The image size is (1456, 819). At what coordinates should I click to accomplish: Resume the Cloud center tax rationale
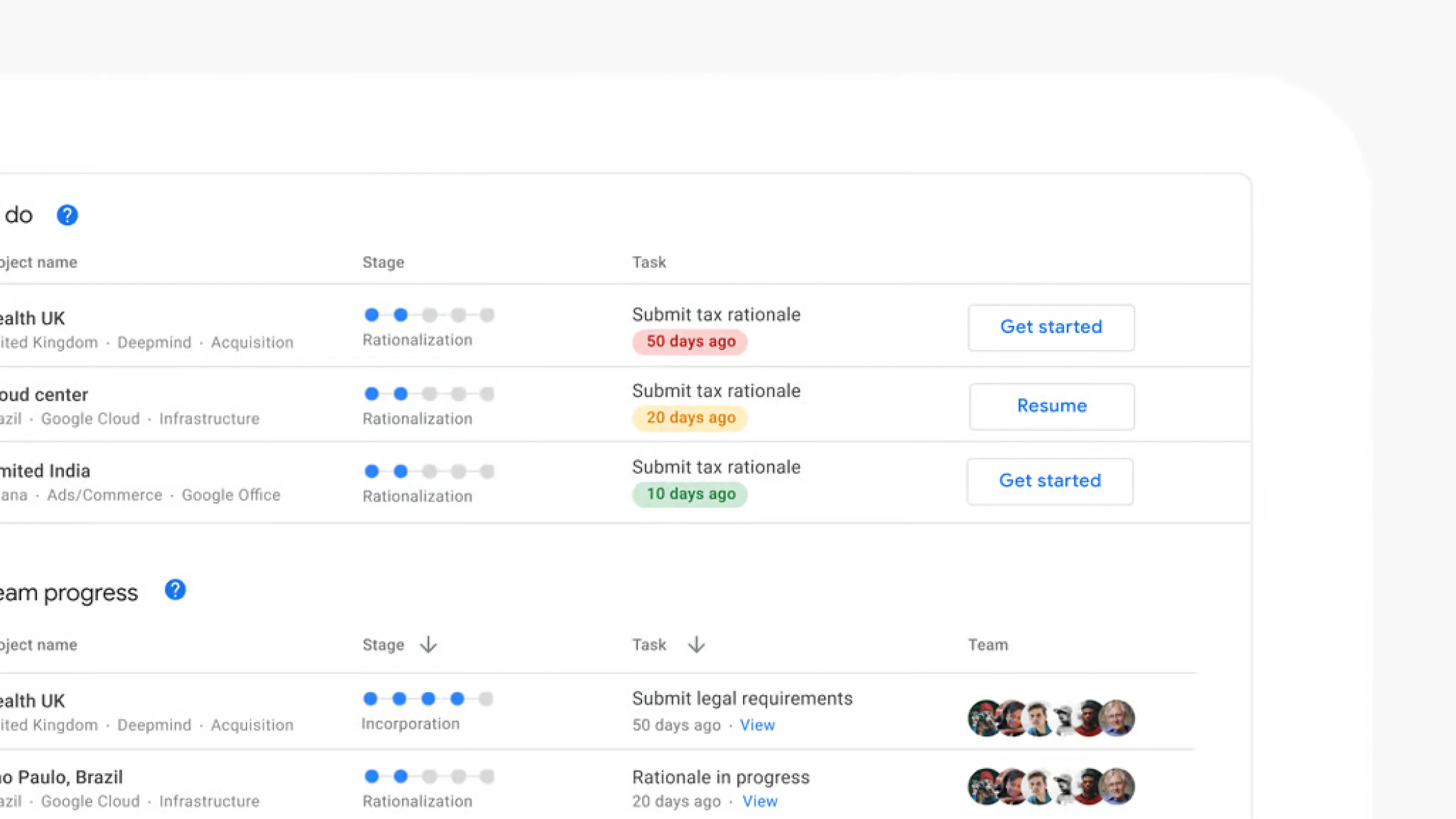click(1051, 406)
